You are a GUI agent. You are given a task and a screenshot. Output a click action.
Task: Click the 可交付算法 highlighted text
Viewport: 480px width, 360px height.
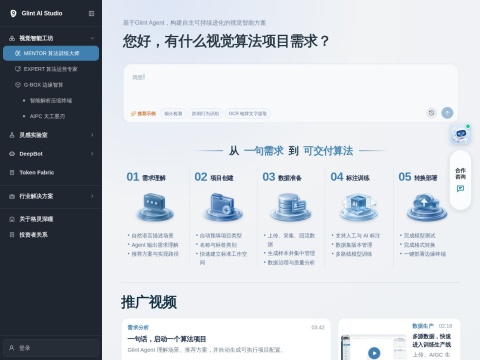click(x=328, y=151)
